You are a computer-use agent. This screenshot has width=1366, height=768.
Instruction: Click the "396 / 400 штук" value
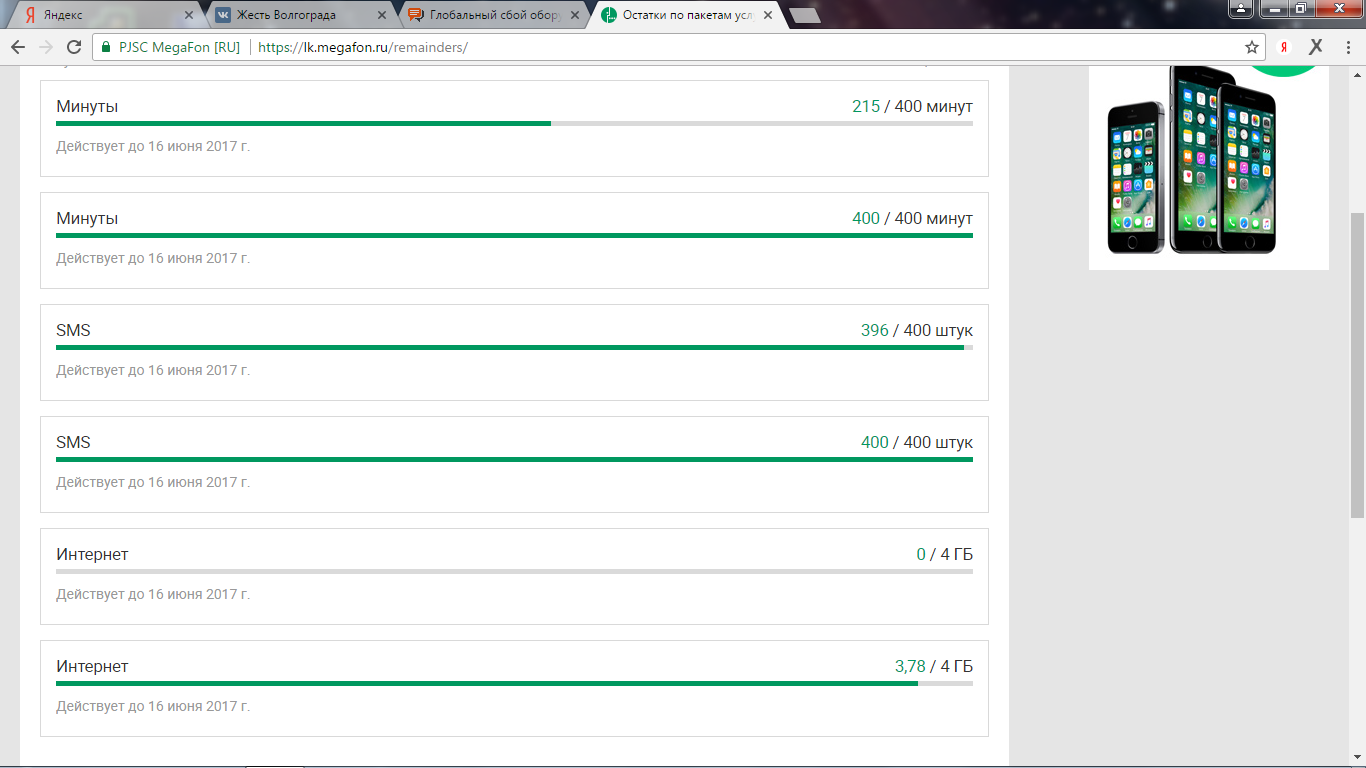point(917,330)
